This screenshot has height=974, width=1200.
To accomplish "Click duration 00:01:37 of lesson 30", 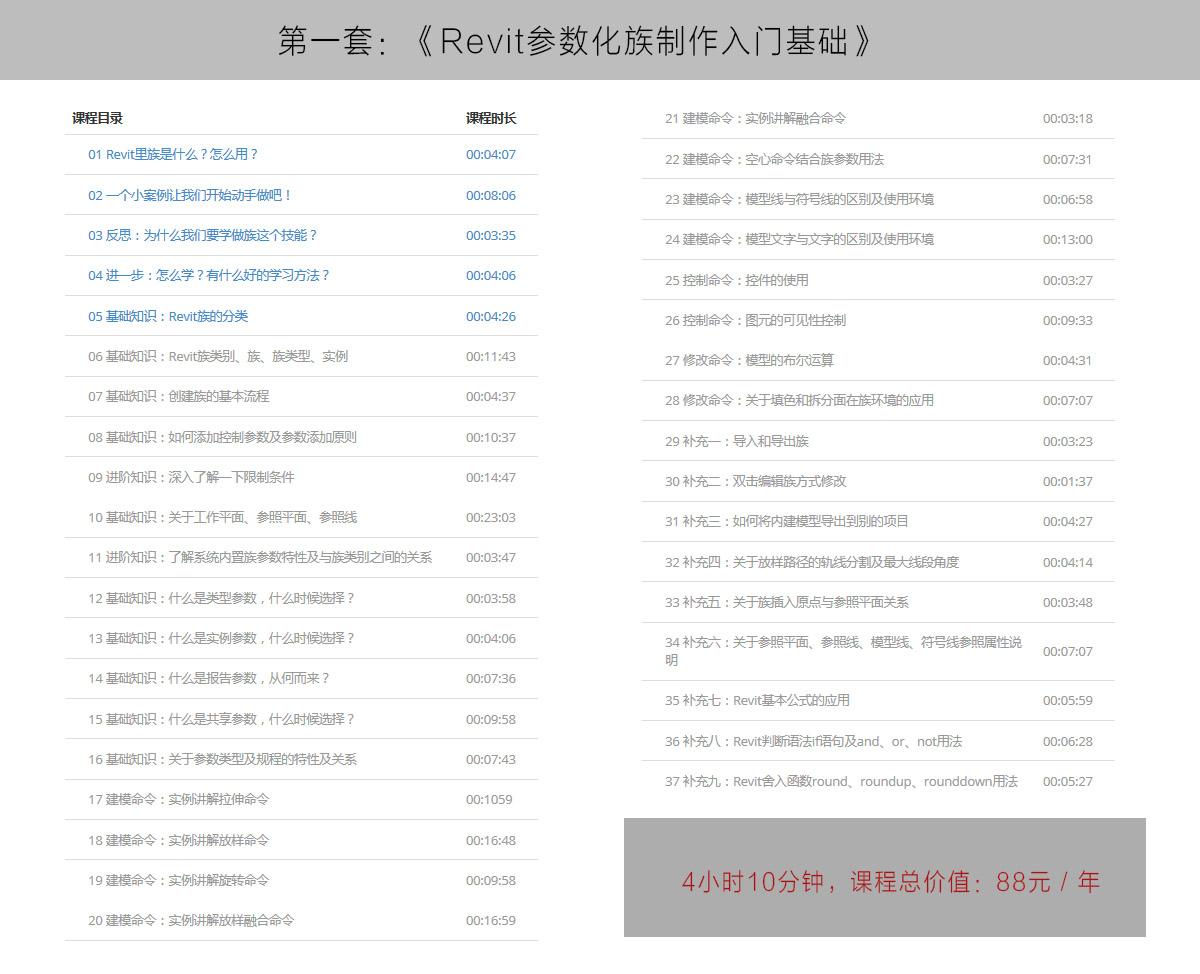I will [1068, 481].
